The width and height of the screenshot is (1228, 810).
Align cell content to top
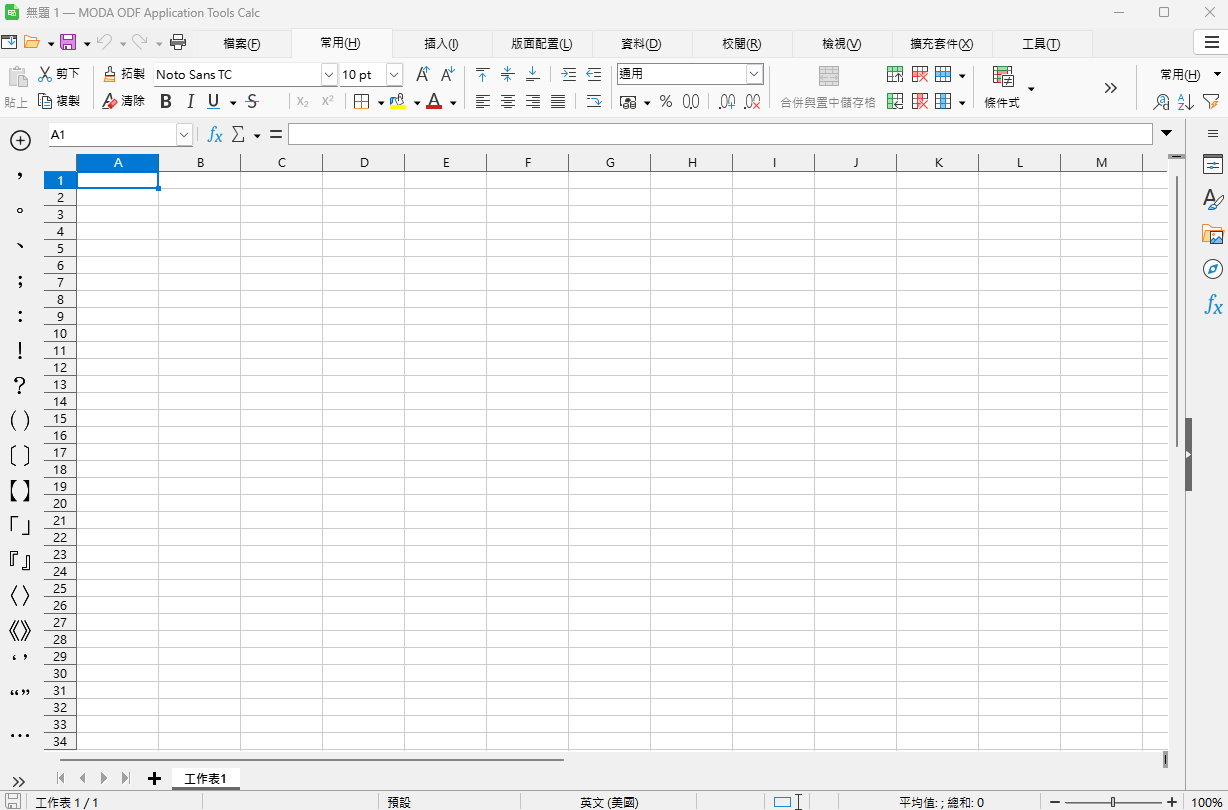483,74
